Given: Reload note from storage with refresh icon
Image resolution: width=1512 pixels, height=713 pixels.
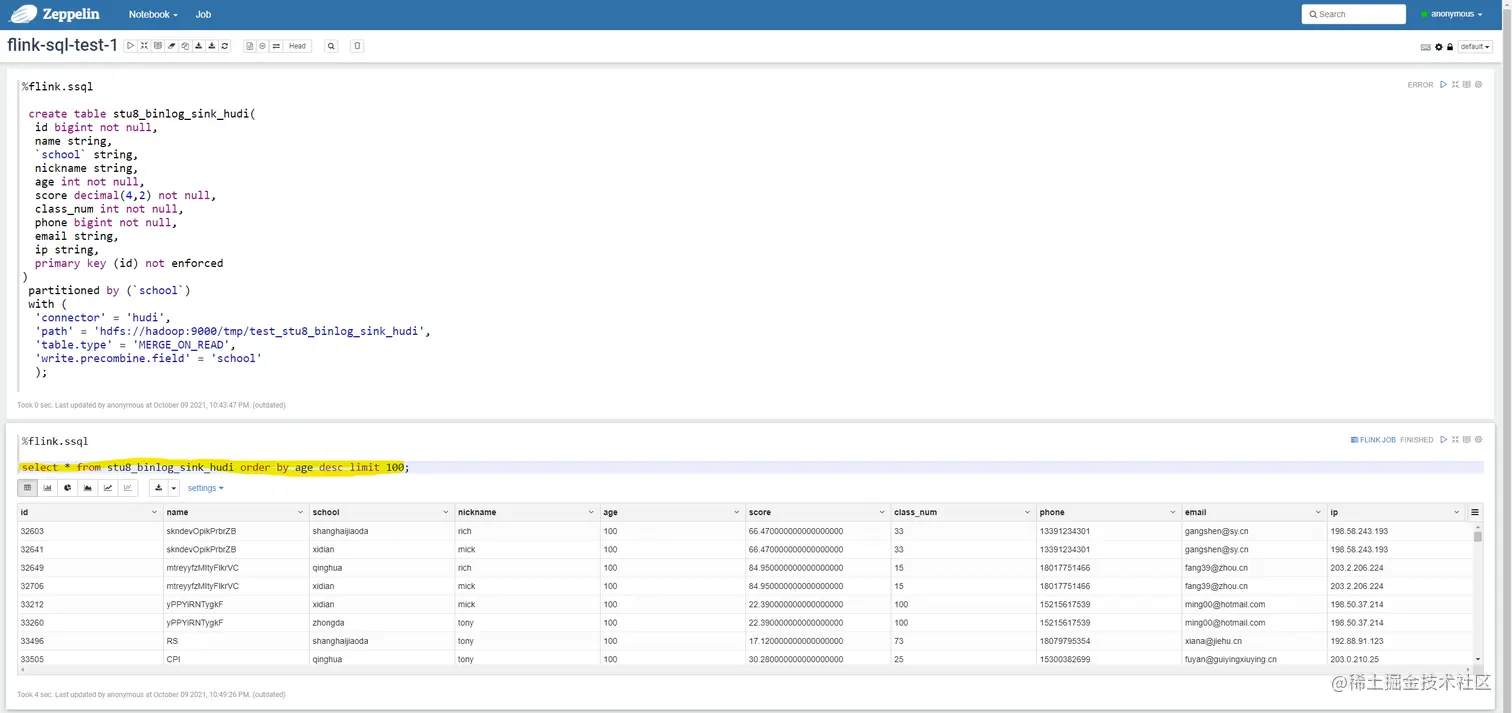Looking at the screenshot, I should pos(224,46).
